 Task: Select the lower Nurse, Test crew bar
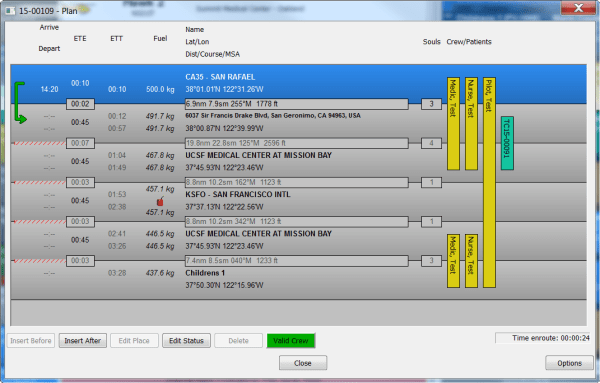click(471, 261)
